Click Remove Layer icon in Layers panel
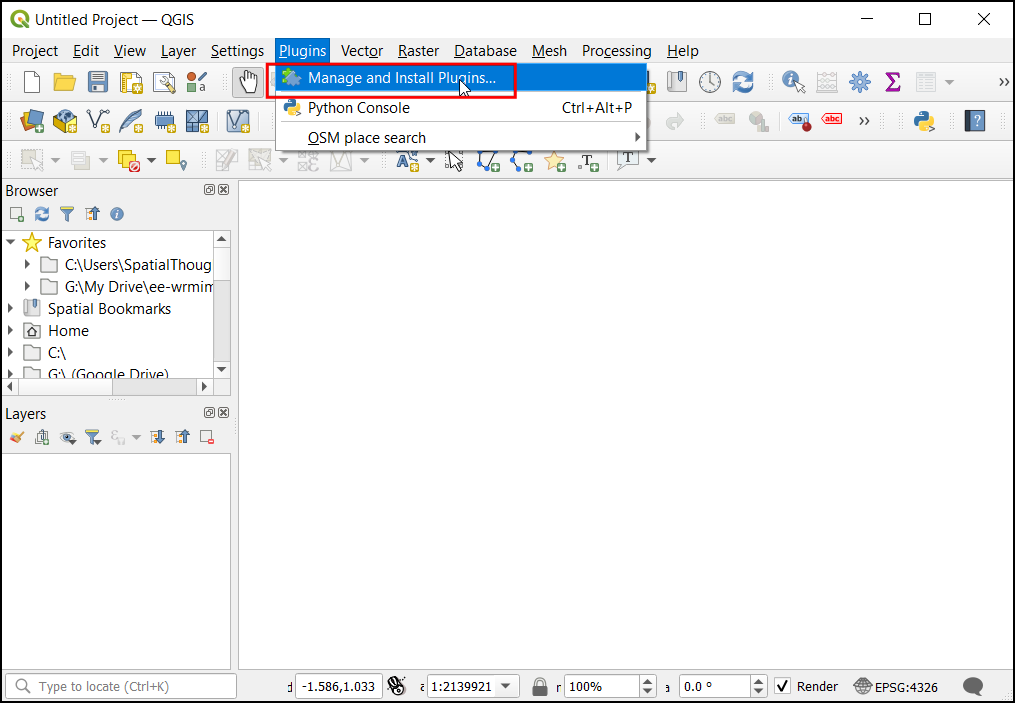This screenshot has width=1015, height=703. coord(207,438)
